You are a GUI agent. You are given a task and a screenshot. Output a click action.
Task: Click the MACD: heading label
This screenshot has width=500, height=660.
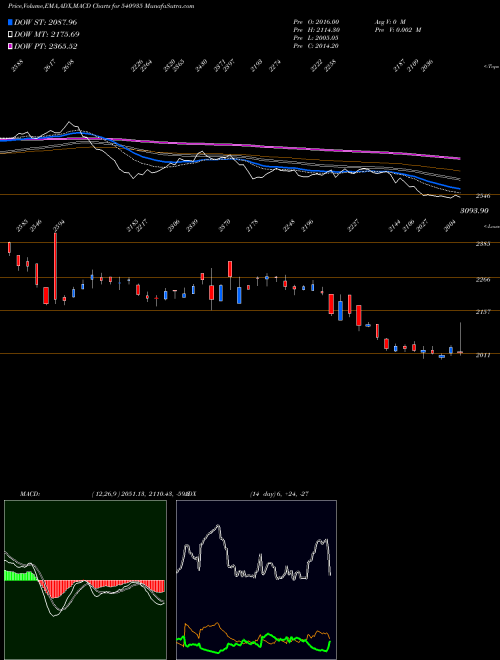pos(29,494)
